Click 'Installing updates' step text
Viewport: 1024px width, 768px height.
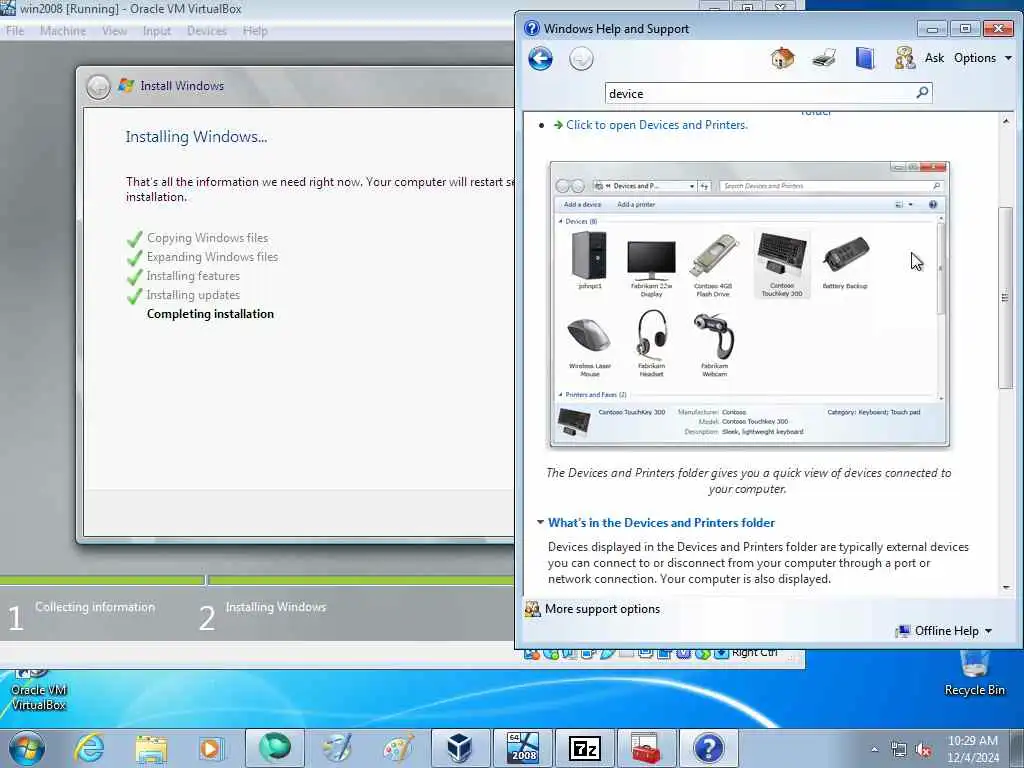(193, 295)
